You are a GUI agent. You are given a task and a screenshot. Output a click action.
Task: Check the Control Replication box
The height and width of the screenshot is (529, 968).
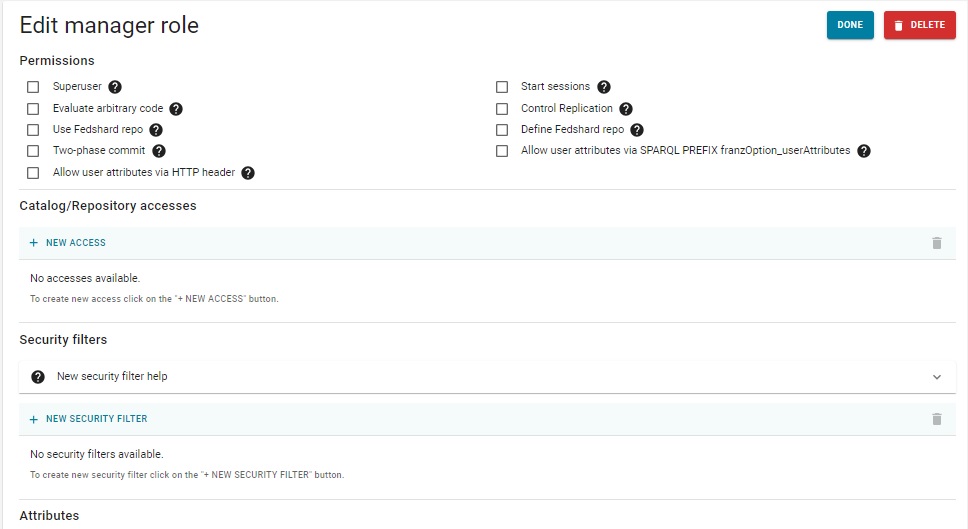pyautogui.click(x=502, y=109)
